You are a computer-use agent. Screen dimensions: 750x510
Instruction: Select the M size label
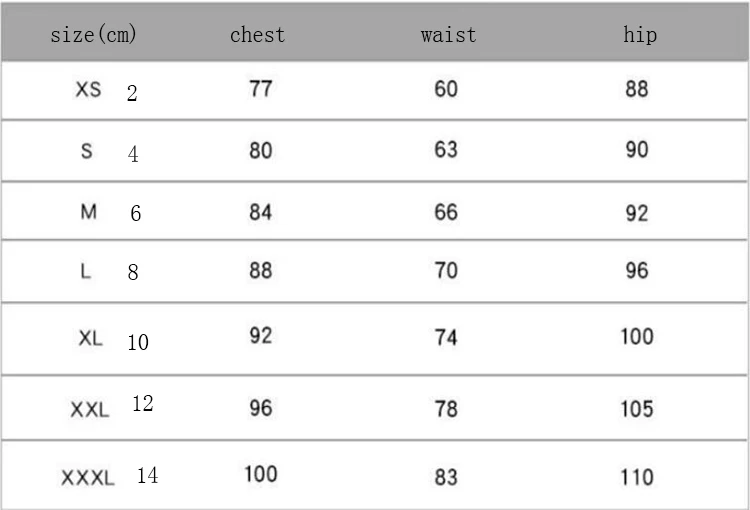pos(88,212)
